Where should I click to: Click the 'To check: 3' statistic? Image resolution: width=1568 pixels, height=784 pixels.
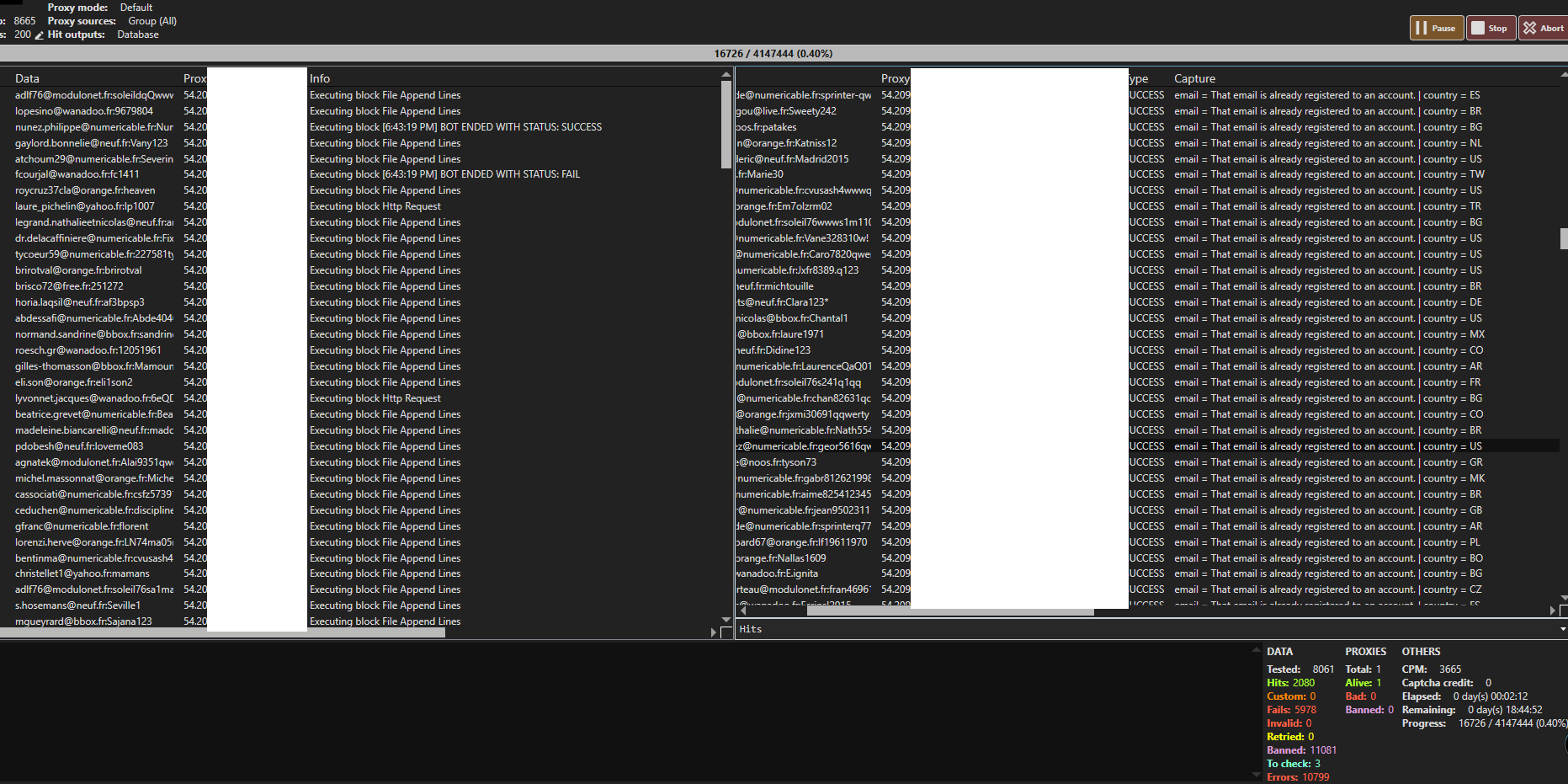(x=1294, y=764)
